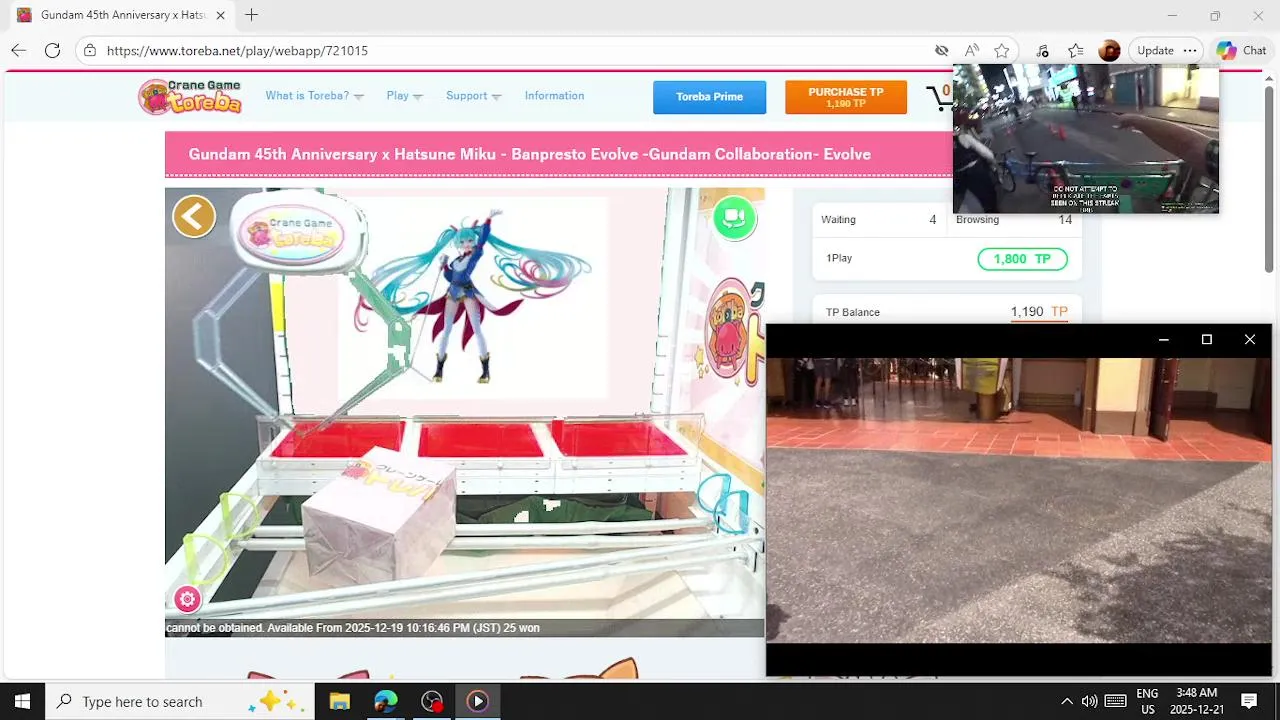The height and width of the screenshot is (720, 1280).
Task: Expand the 'What is Toreba?' menu
Action: [x=314, y=96]
